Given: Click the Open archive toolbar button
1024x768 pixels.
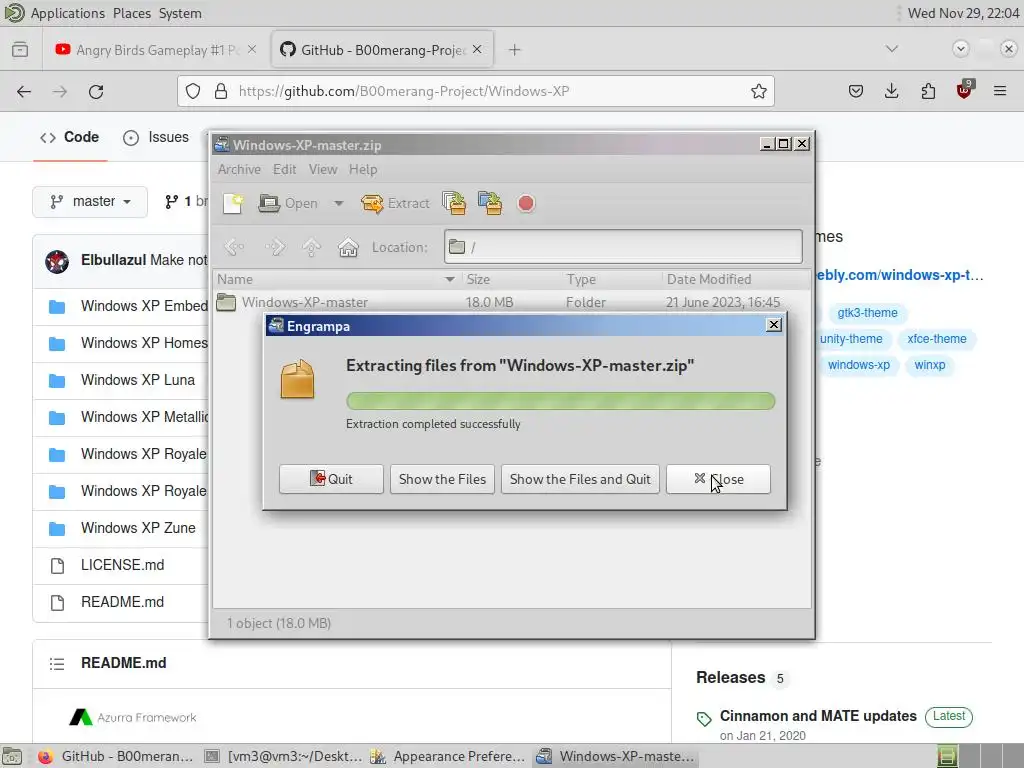Looking at the screenshot, I should click(x=287, y=204).
